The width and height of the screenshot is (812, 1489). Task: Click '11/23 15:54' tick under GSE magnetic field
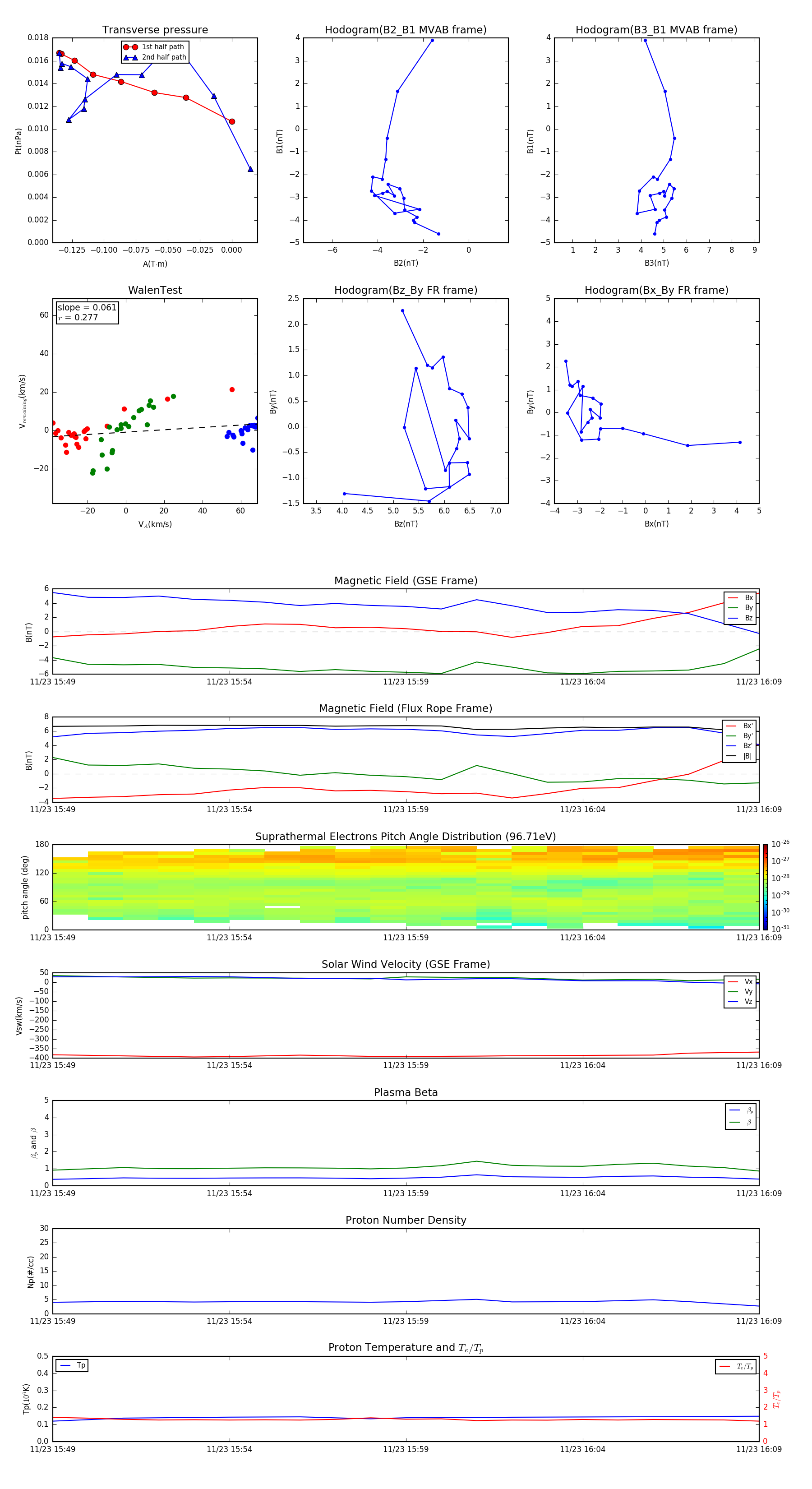click(230, 682)
